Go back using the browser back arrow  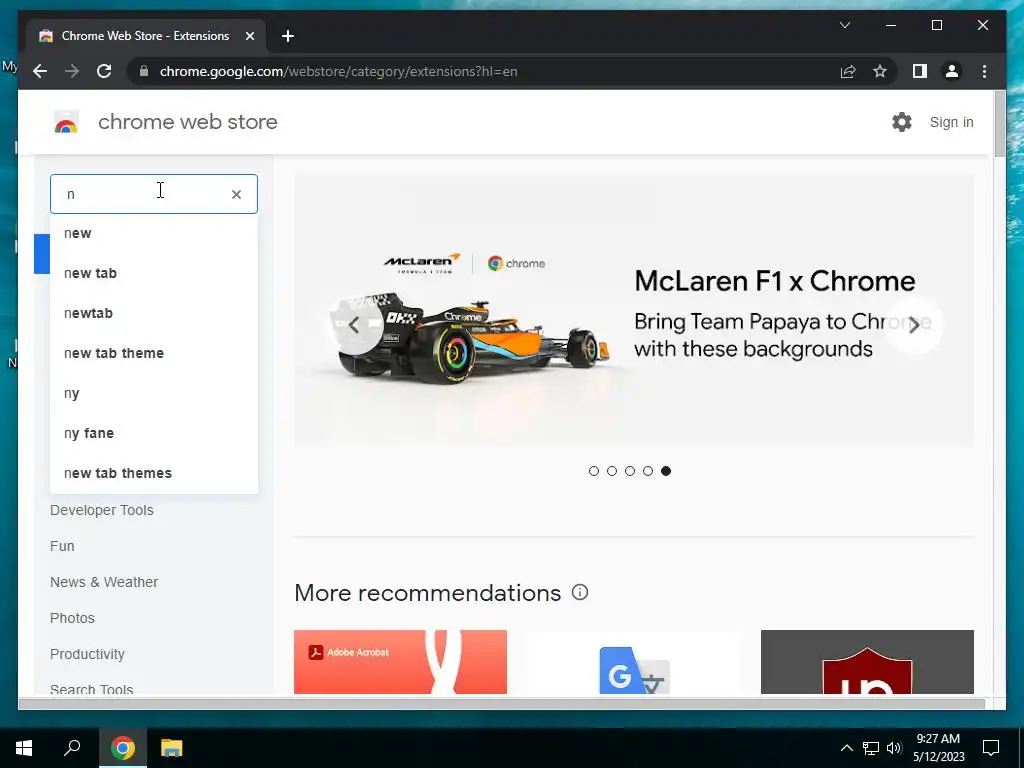click(x=40, y=71)
